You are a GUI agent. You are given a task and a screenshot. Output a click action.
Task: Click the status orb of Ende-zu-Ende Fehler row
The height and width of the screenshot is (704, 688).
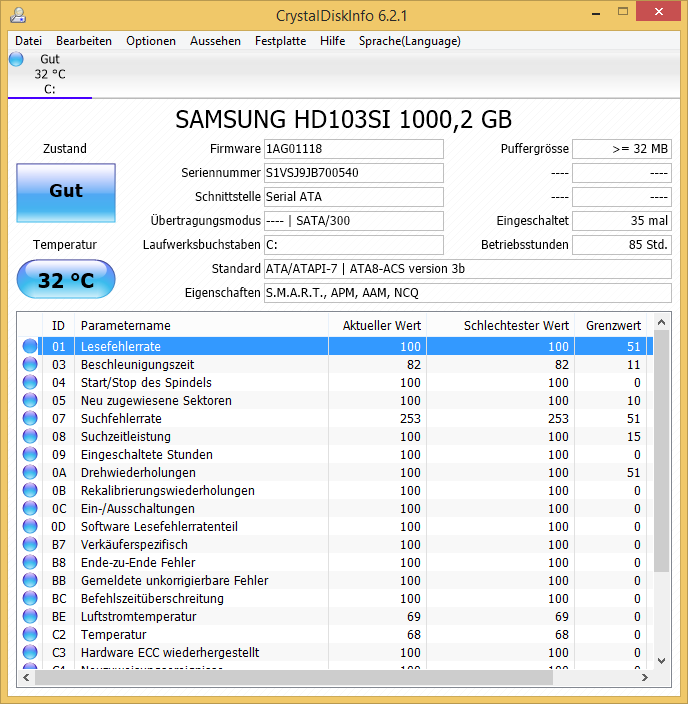[x=30, y=562]
